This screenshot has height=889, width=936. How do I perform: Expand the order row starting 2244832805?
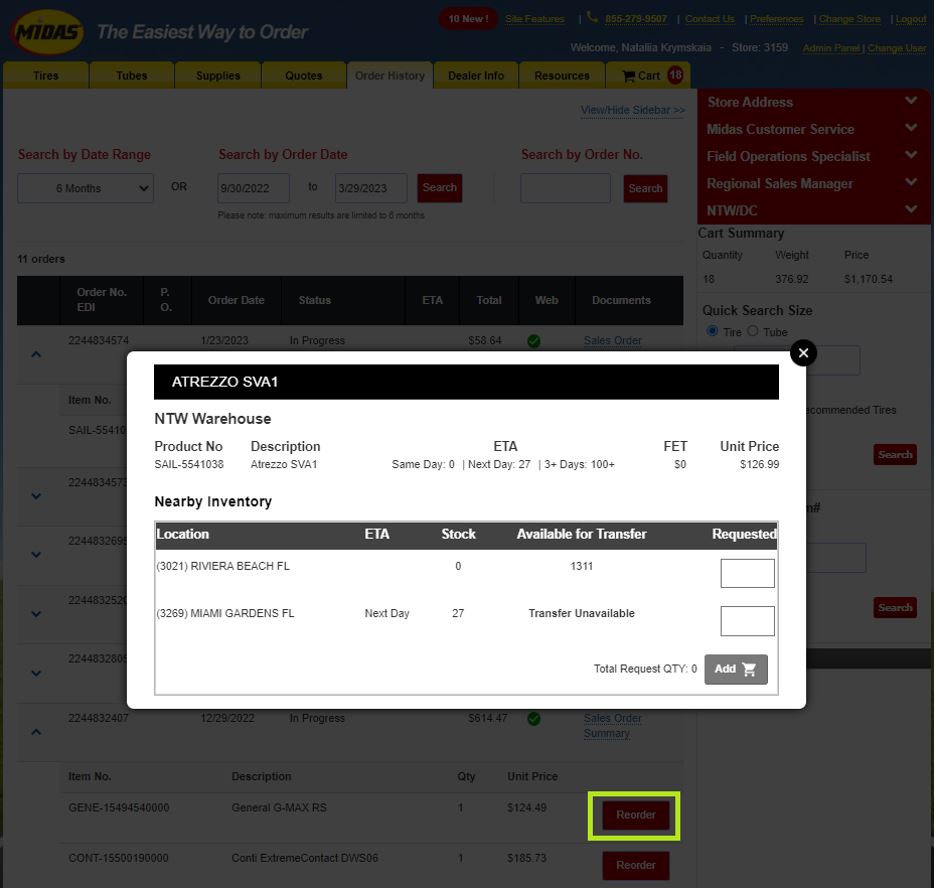[x=36, y=673]
